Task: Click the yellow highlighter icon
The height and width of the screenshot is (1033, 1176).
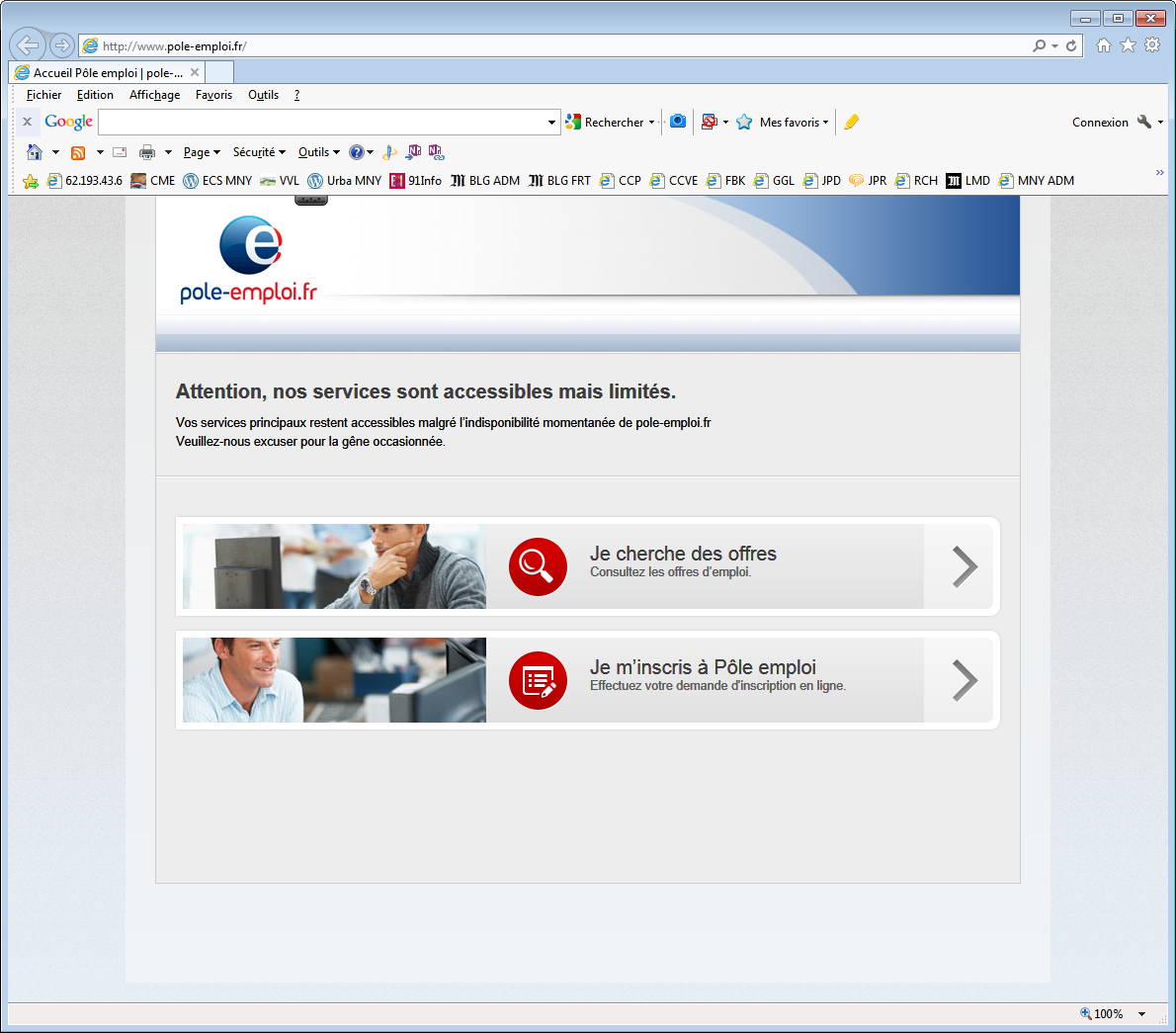Action: (851, 122)
